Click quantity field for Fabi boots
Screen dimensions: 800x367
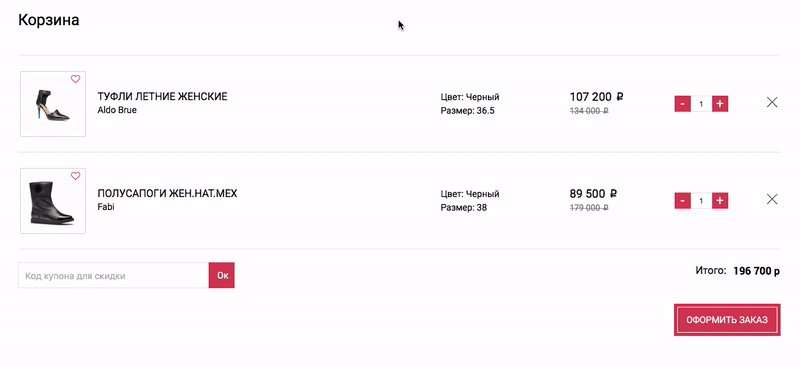click(701, 201)
